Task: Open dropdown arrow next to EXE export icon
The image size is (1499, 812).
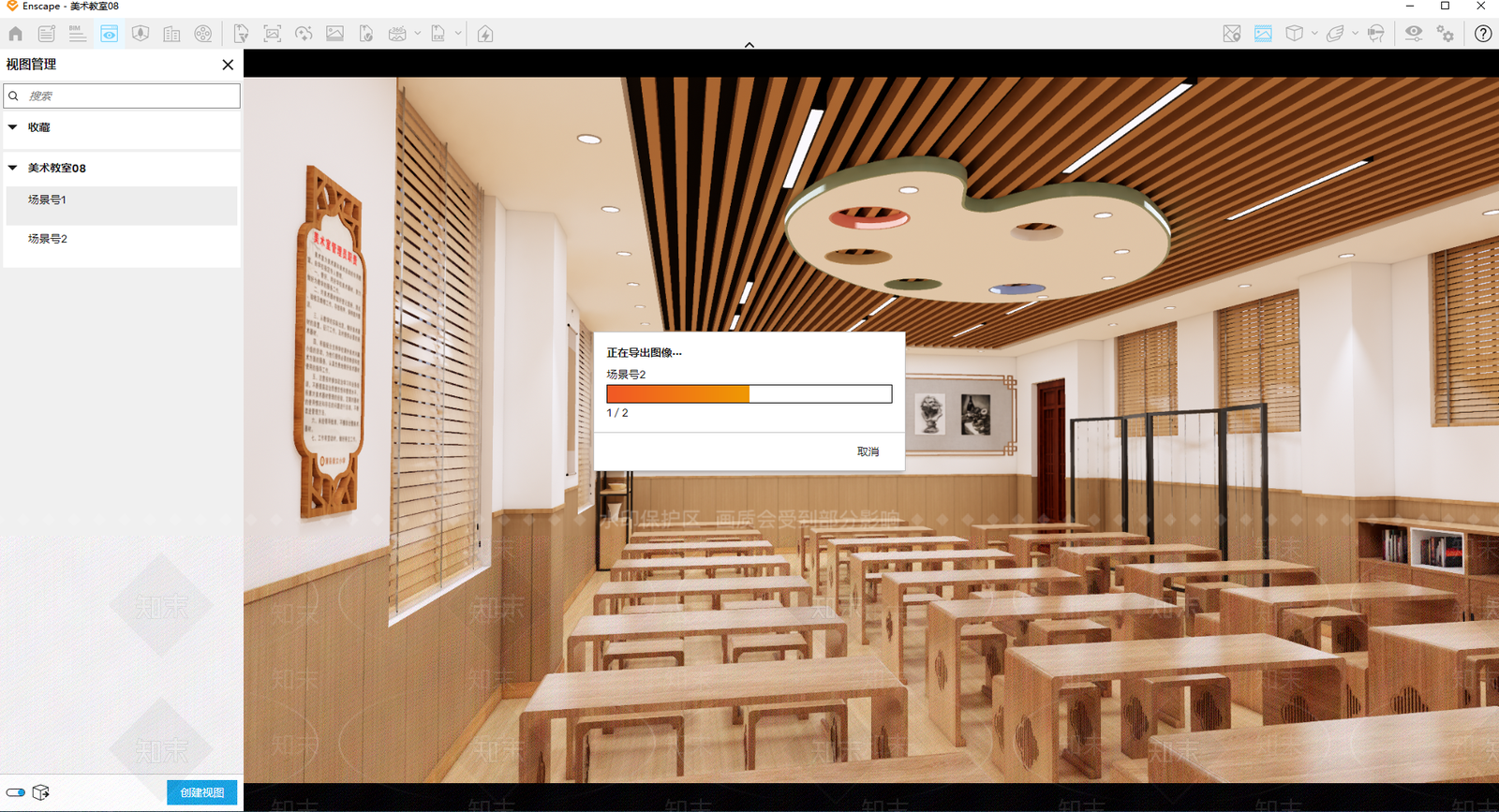Action: (x=458, y=34)
